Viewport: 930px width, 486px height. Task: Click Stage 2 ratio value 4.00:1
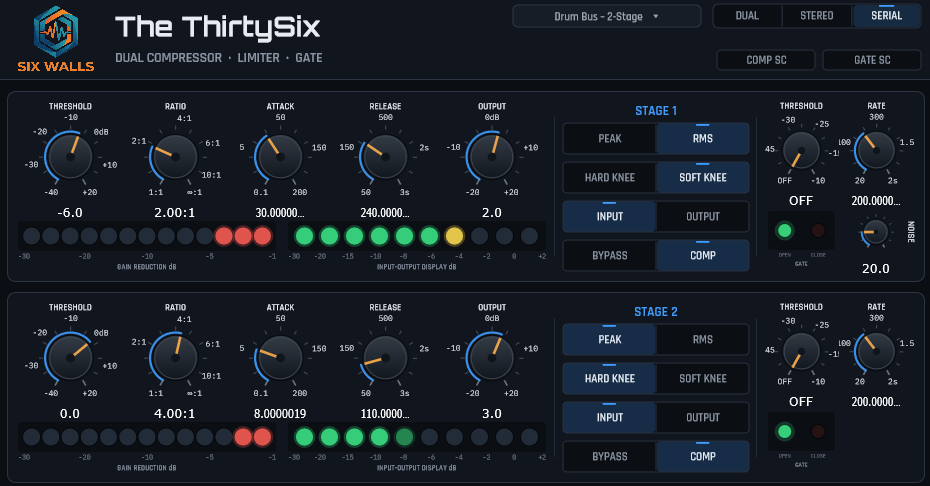point(174,414)
